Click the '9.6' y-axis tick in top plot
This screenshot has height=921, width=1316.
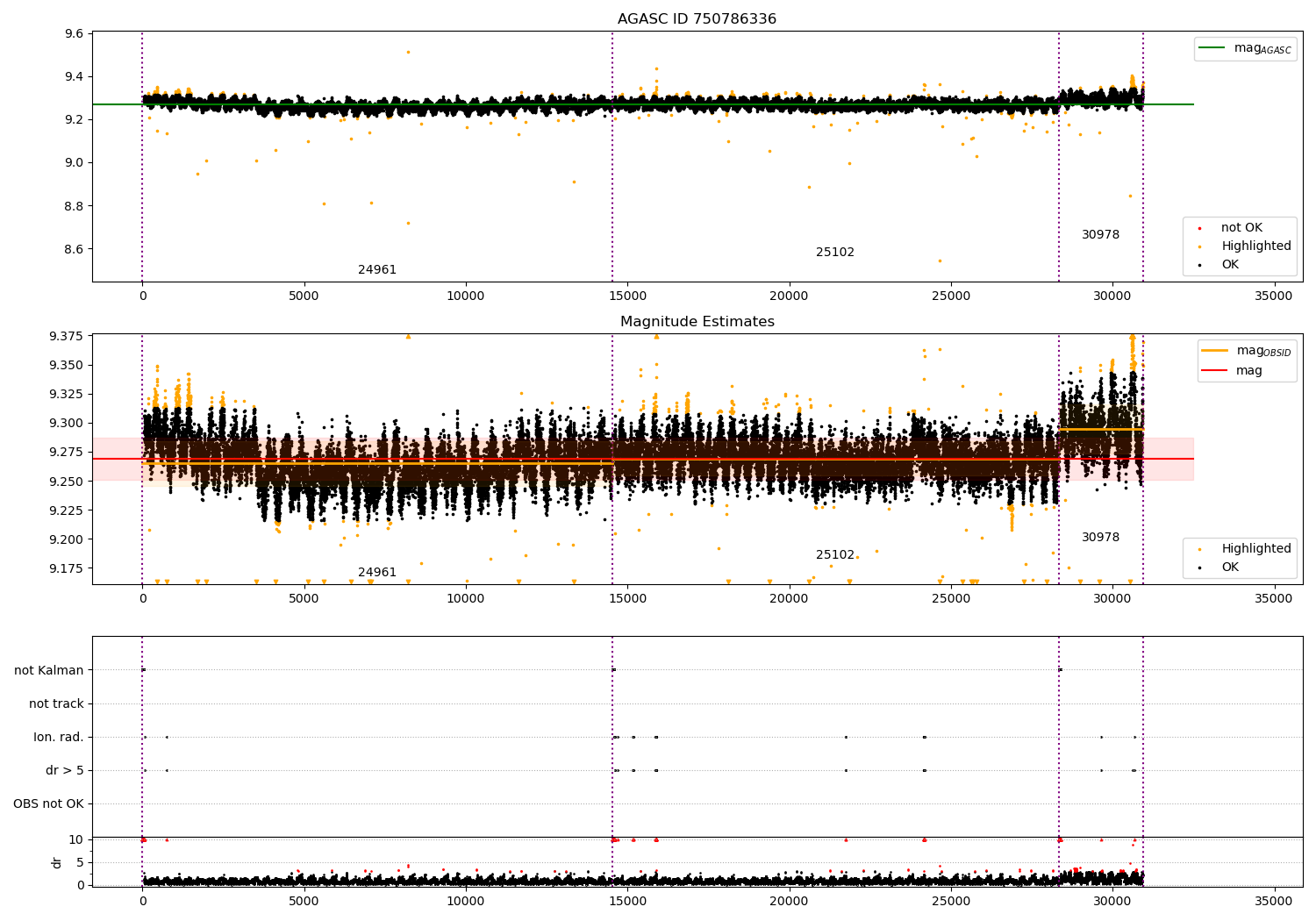coord(75,34)
